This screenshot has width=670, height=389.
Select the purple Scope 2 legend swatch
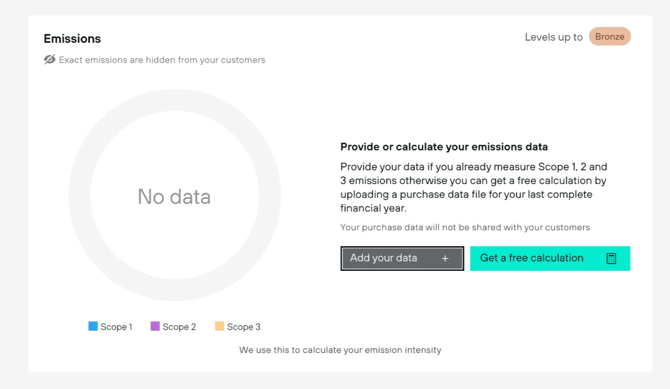pyautogui.click(x=155, y=326)
